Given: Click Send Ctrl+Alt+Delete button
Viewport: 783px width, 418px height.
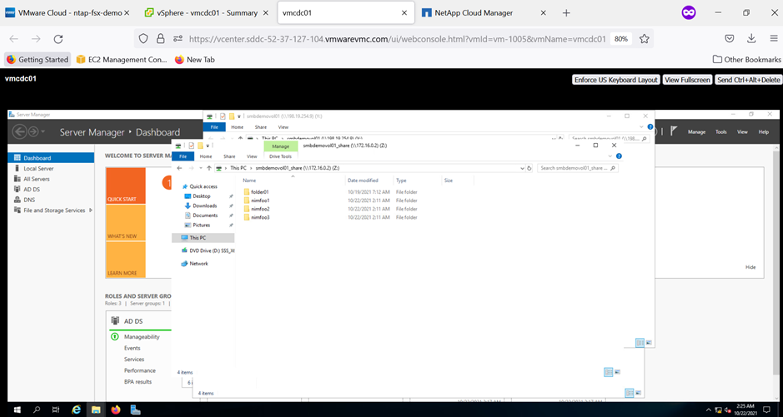Looking at the screenshot, I should (748, 79).
